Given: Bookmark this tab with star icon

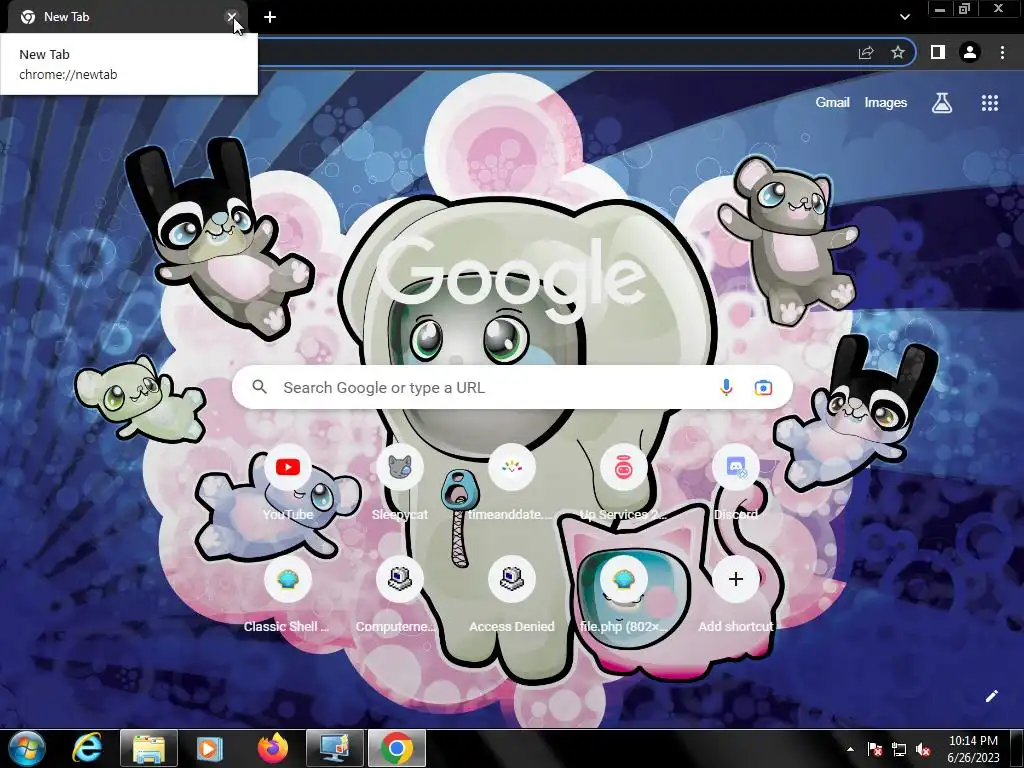Looking at the screenshot, I should tap(898, 52).
